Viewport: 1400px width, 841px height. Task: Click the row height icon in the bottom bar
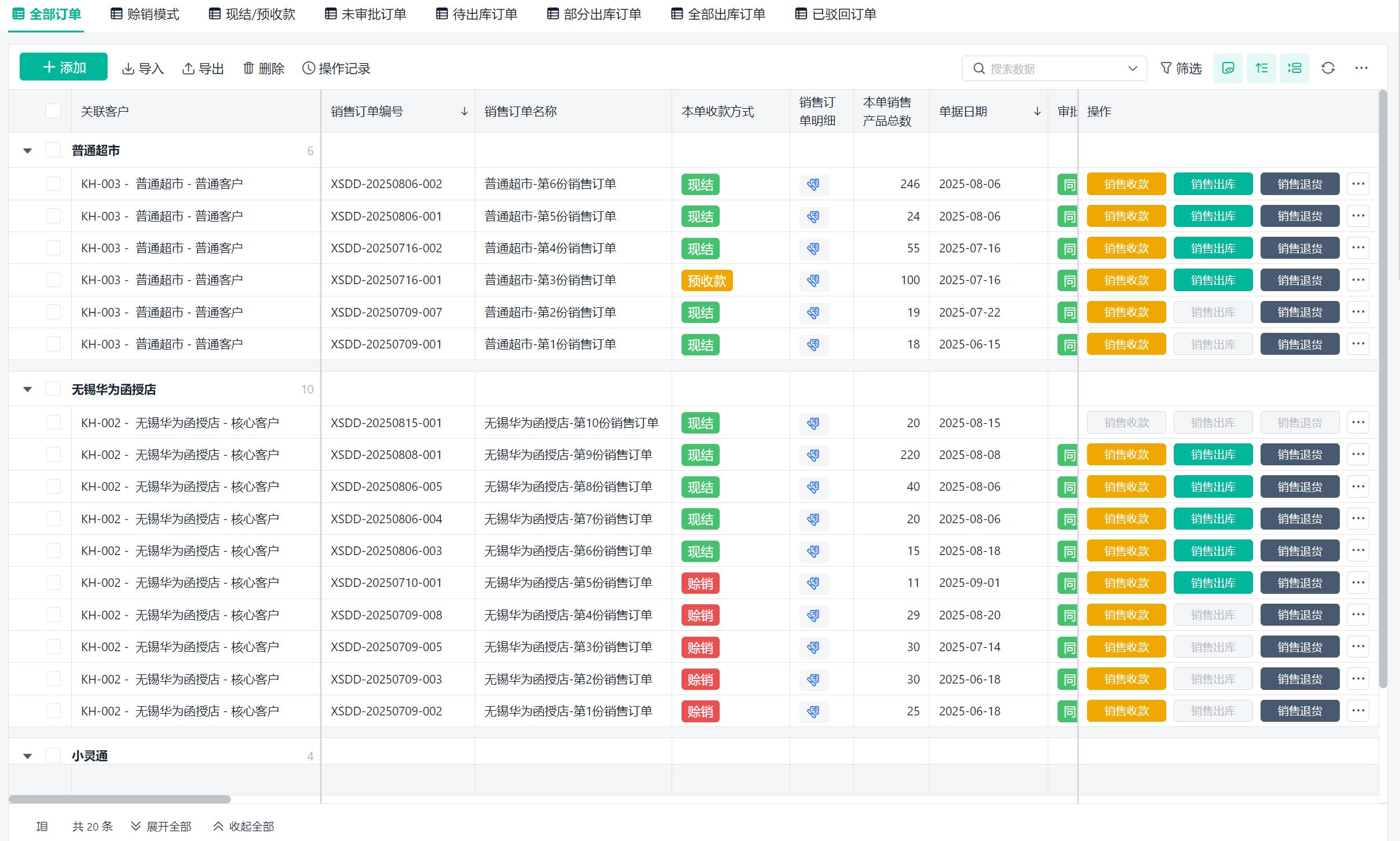tap(42, 826)
